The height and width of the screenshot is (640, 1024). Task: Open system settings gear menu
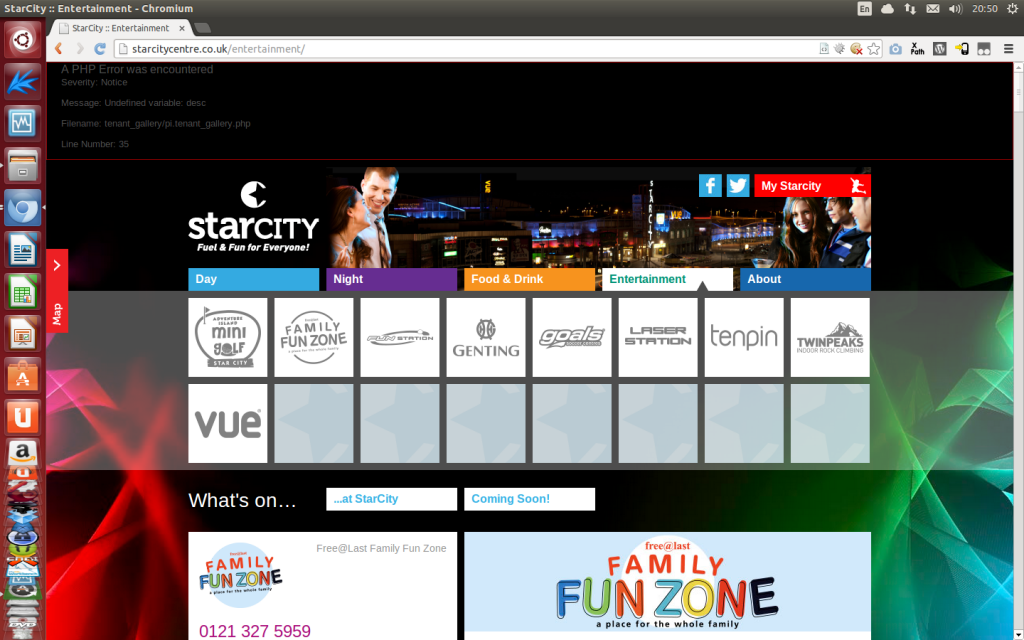tap(1012, 8)
